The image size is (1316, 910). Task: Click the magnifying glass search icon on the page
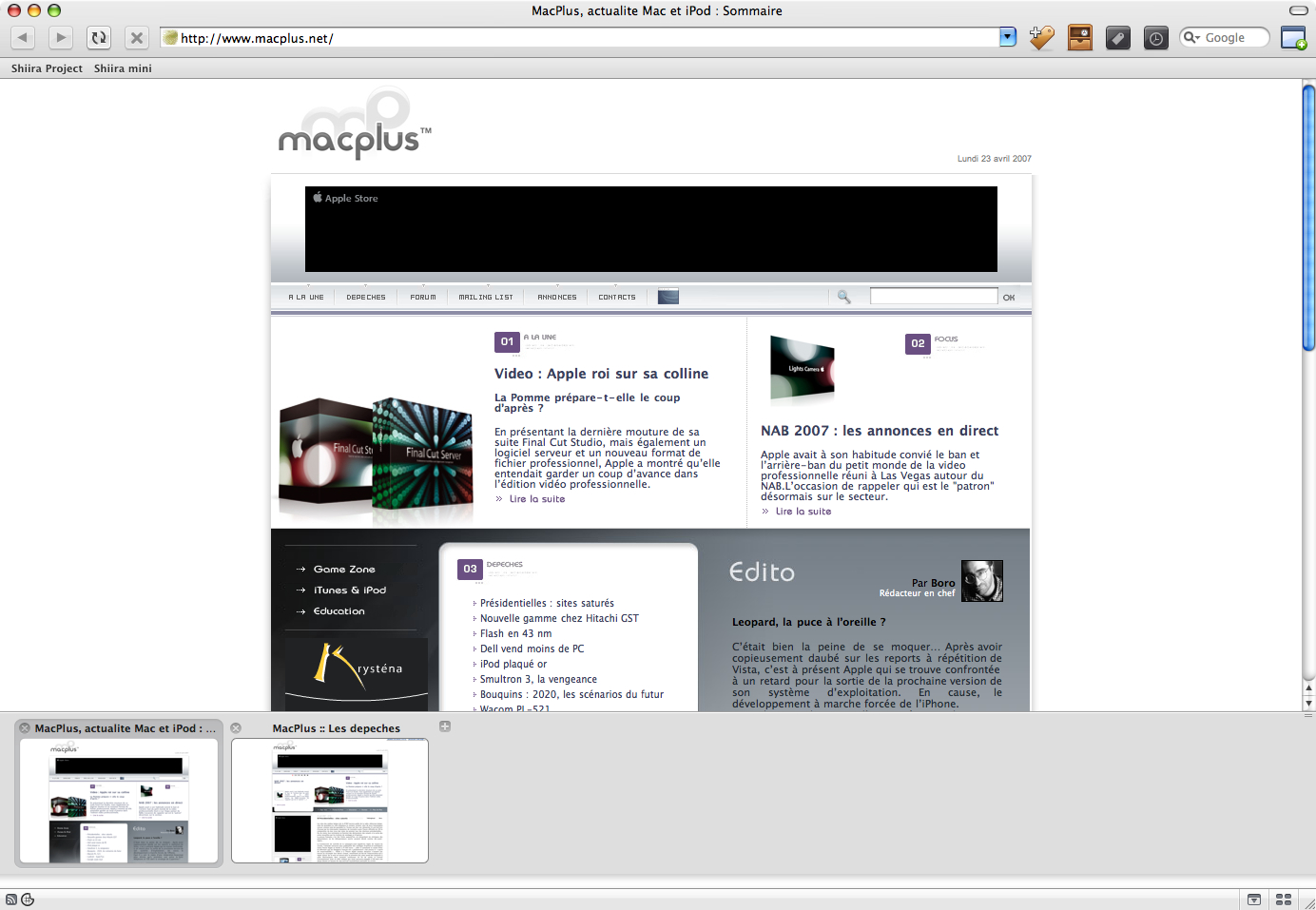[x=843, y=297]
